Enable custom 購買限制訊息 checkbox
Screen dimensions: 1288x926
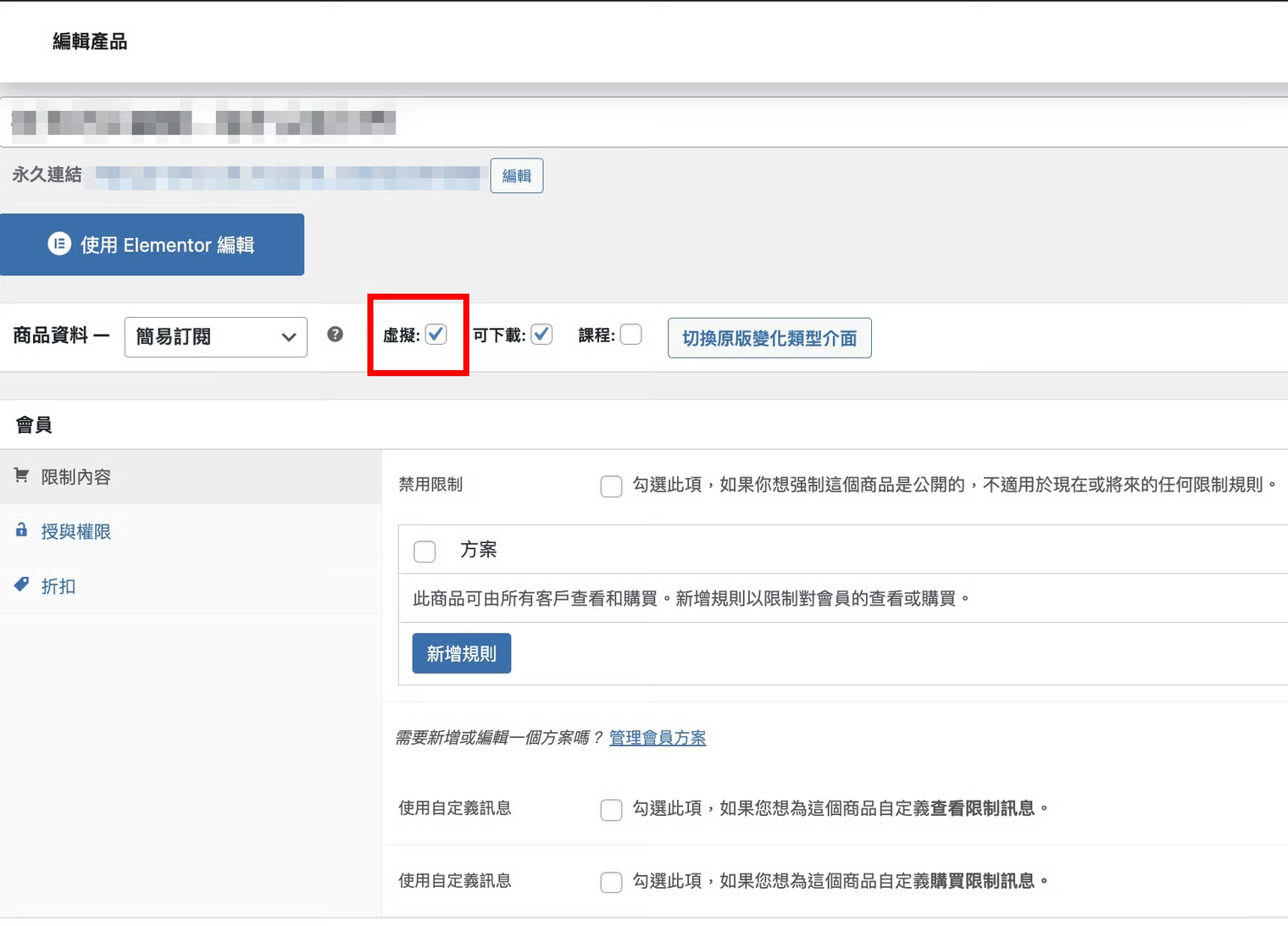611,883
